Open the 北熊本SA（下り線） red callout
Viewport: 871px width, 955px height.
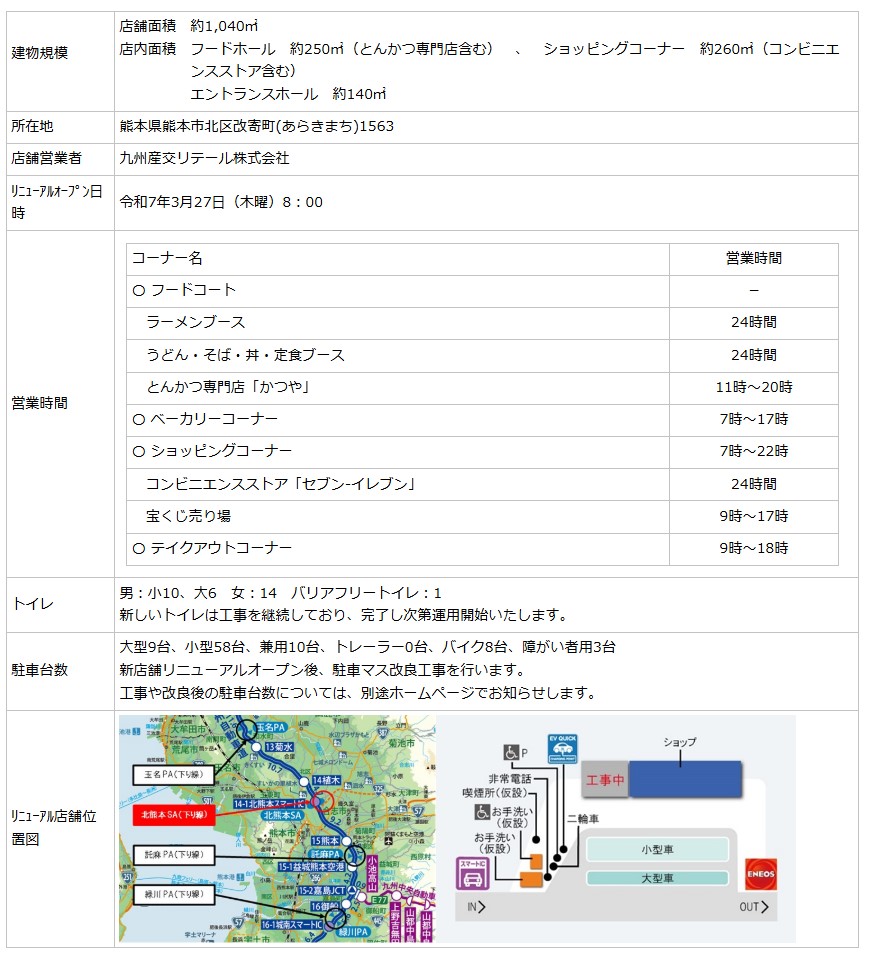click(175, 814)
